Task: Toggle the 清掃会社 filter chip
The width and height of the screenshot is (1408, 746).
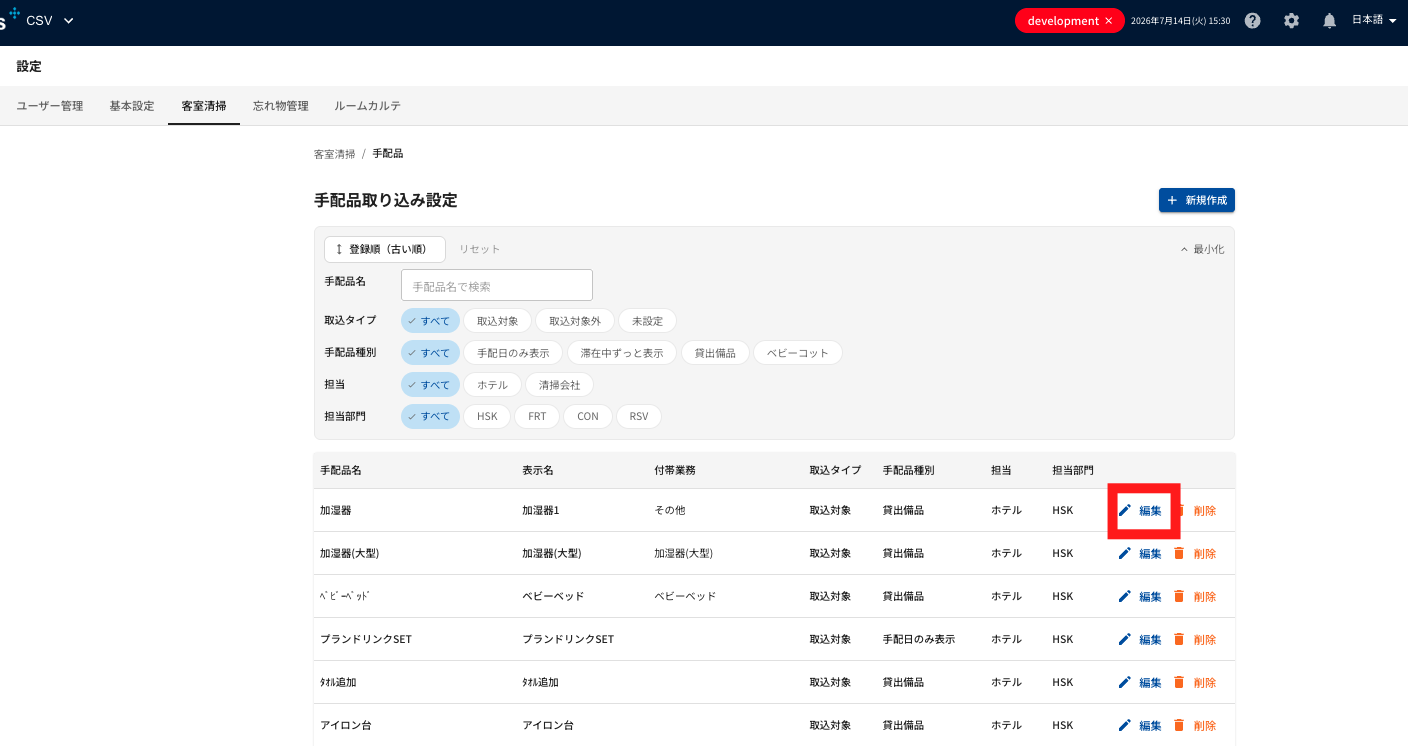Action: pos(559,385)
